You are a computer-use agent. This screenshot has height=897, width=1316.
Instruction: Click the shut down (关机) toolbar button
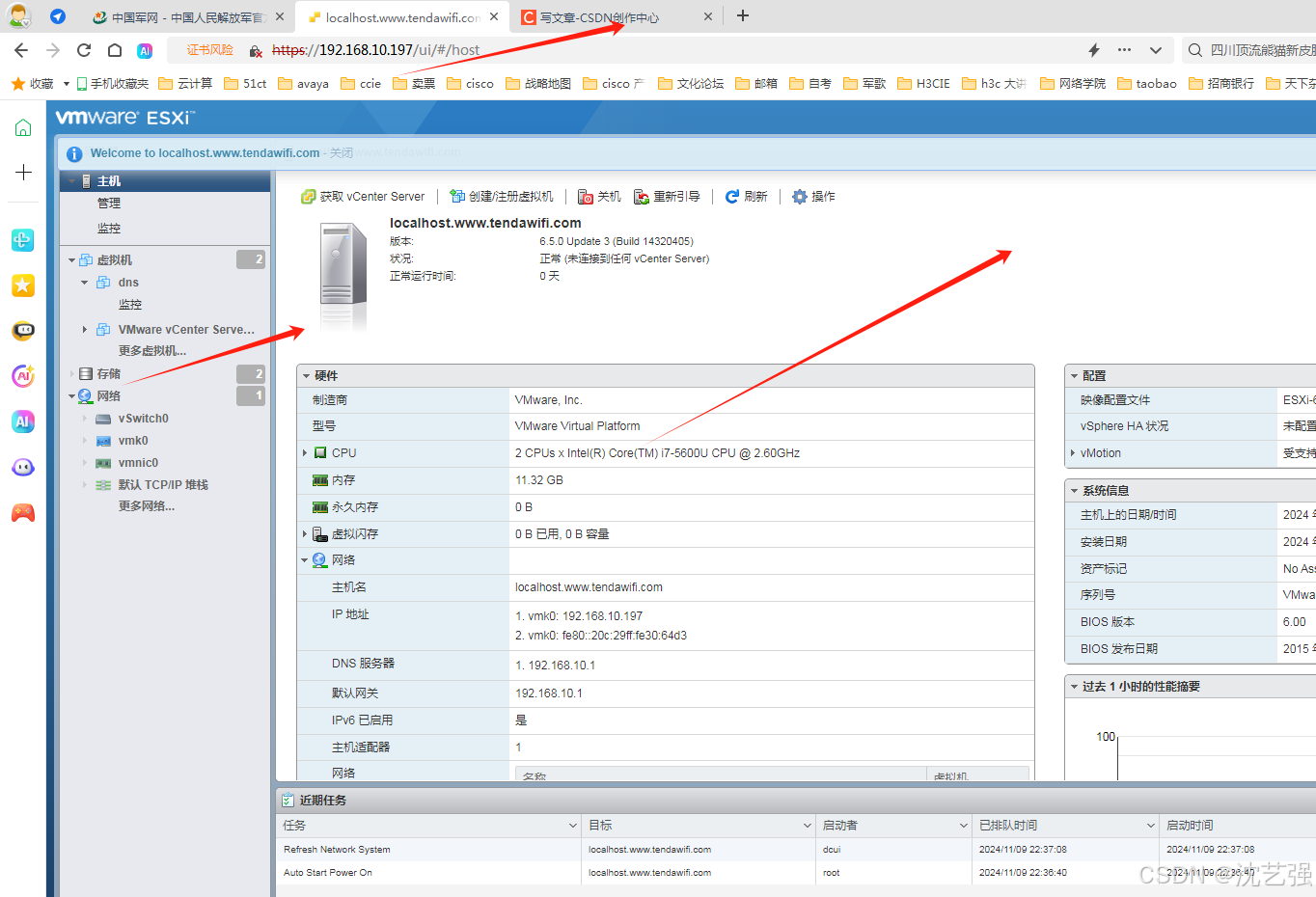599,197
